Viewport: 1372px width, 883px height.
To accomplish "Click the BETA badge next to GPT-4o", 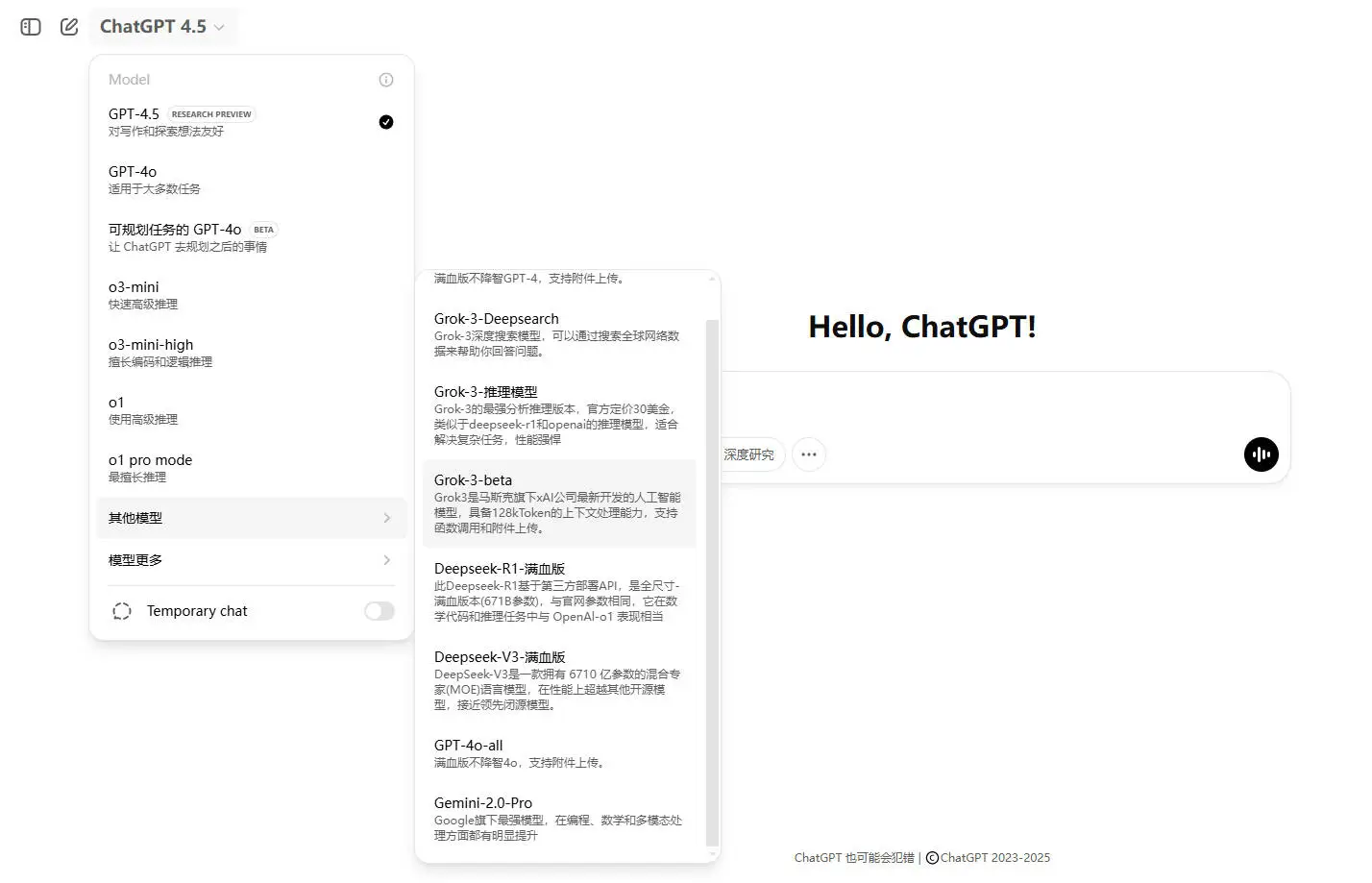I will (263, 230).
